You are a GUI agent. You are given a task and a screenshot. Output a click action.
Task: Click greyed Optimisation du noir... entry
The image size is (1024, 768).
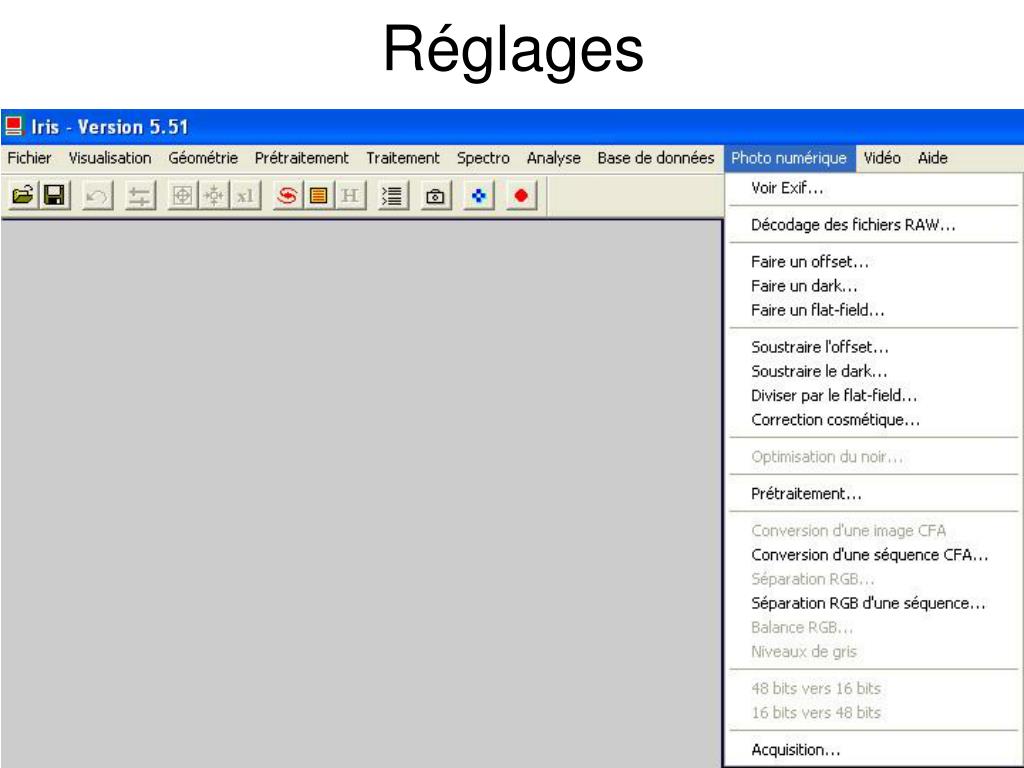tap(873, 456)
